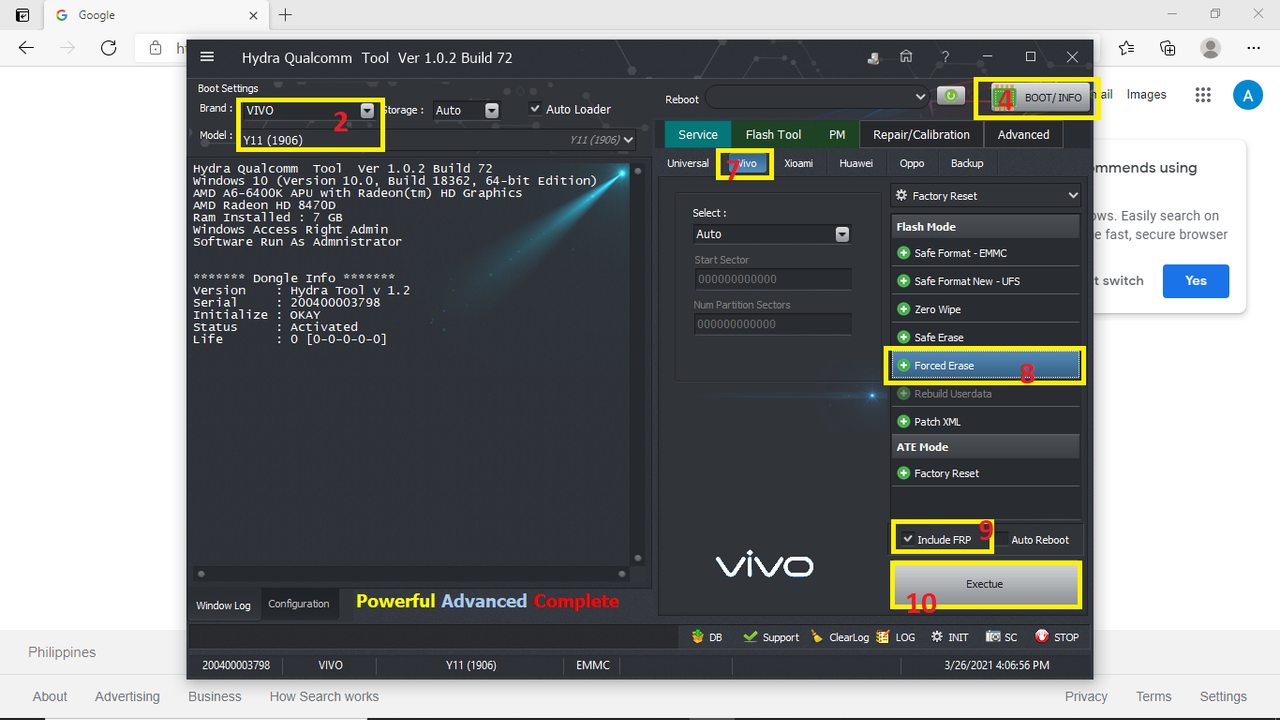Screen dimensions: 1280x720
Task: Open the Advanced tab
Action: pyautogui.click(x=1023, y=134)
